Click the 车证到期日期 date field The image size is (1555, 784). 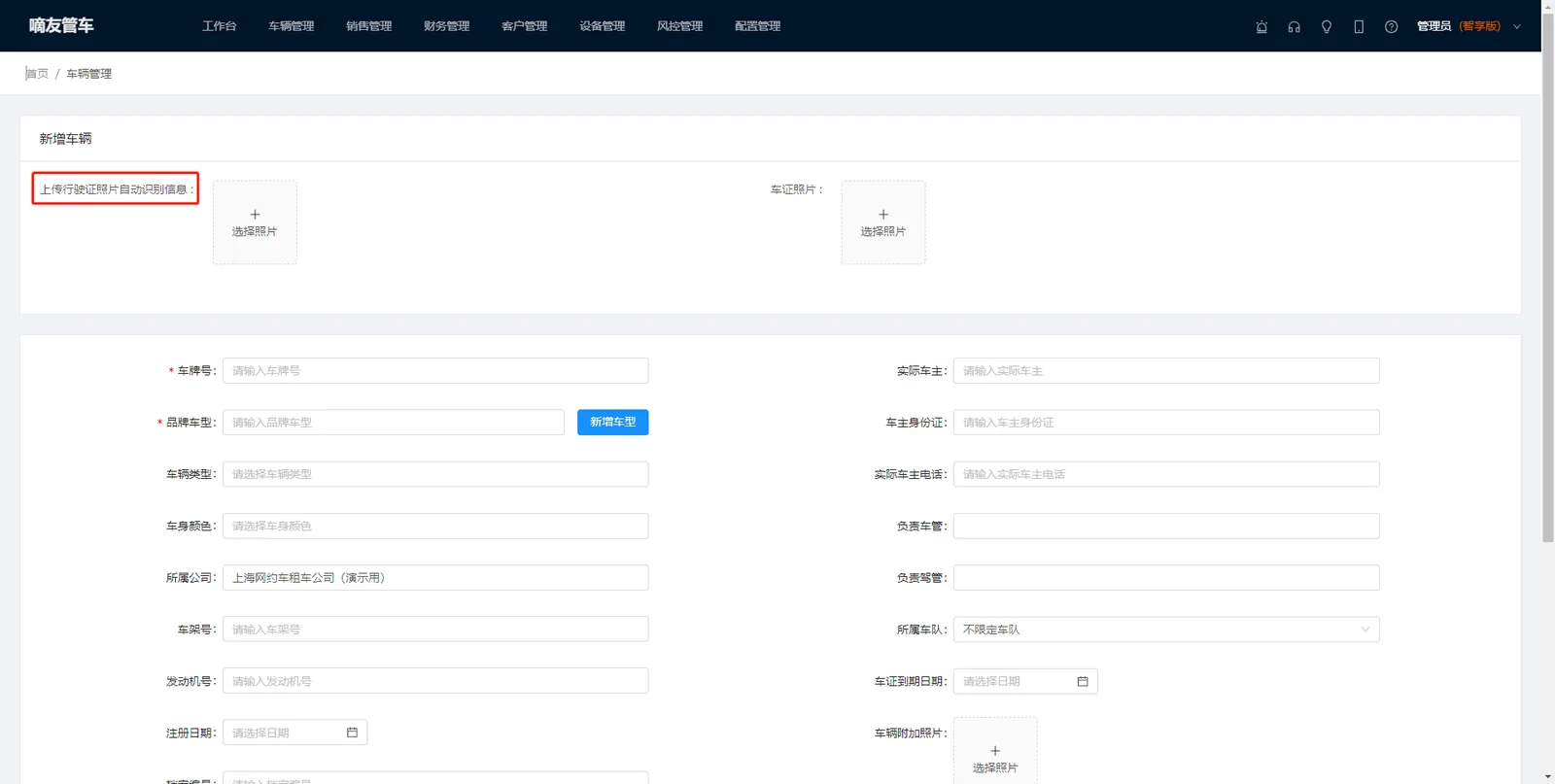(1025, 681)
